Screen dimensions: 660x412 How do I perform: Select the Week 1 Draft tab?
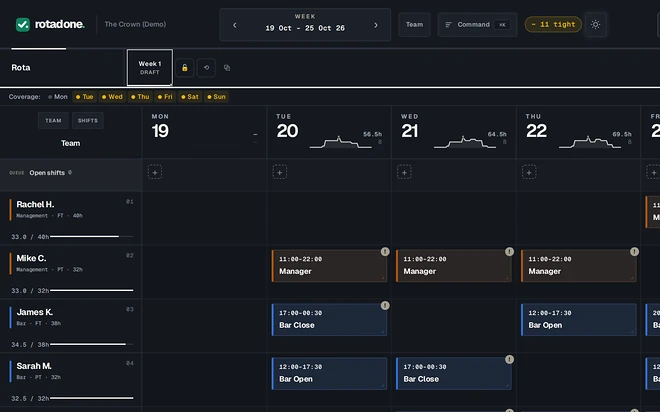(150, 67)
